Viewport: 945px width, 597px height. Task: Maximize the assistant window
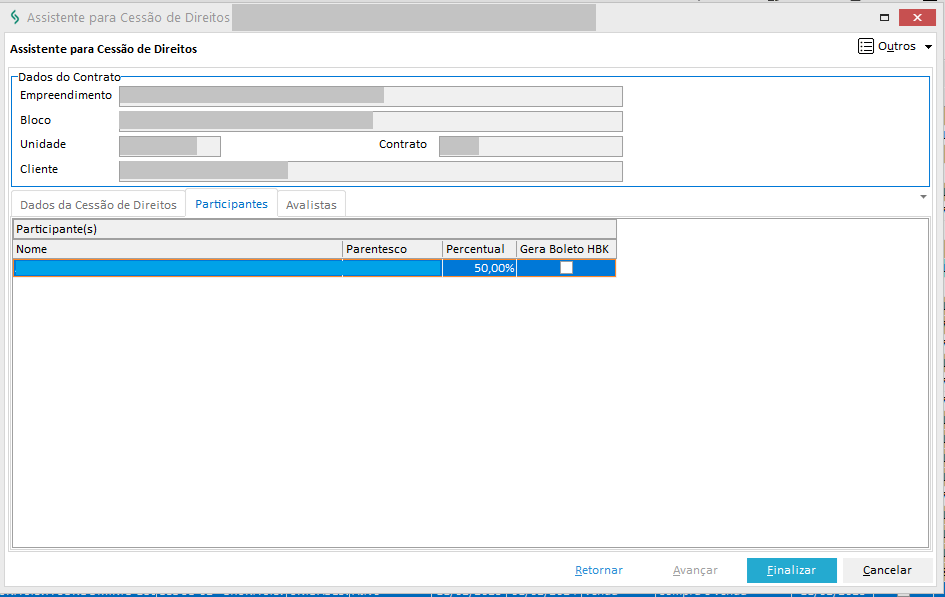tap(884, 18)
